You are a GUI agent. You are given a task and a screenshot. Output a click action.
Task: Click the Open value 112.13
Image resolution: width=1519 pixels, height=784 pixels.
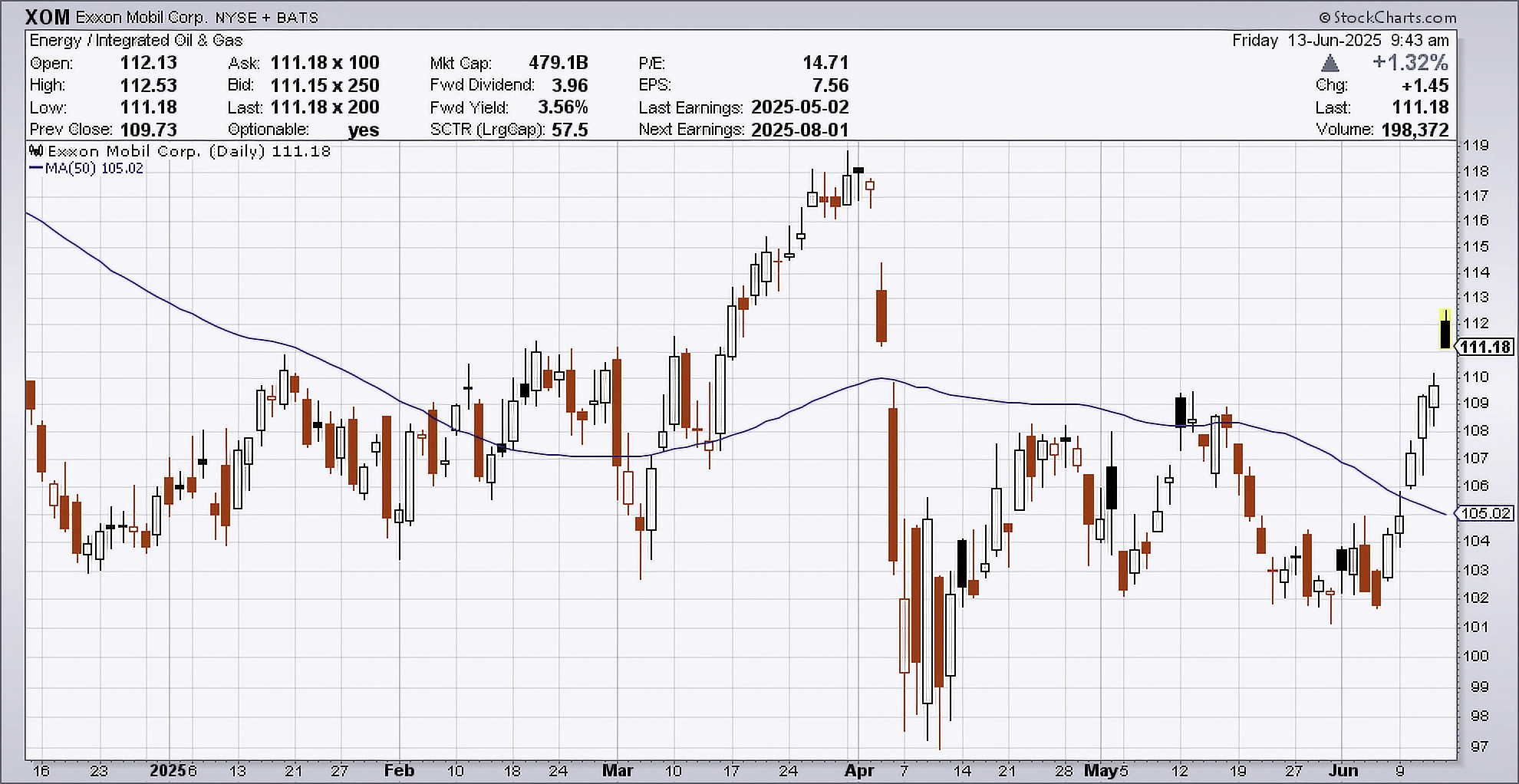click(x=148, y=63)
